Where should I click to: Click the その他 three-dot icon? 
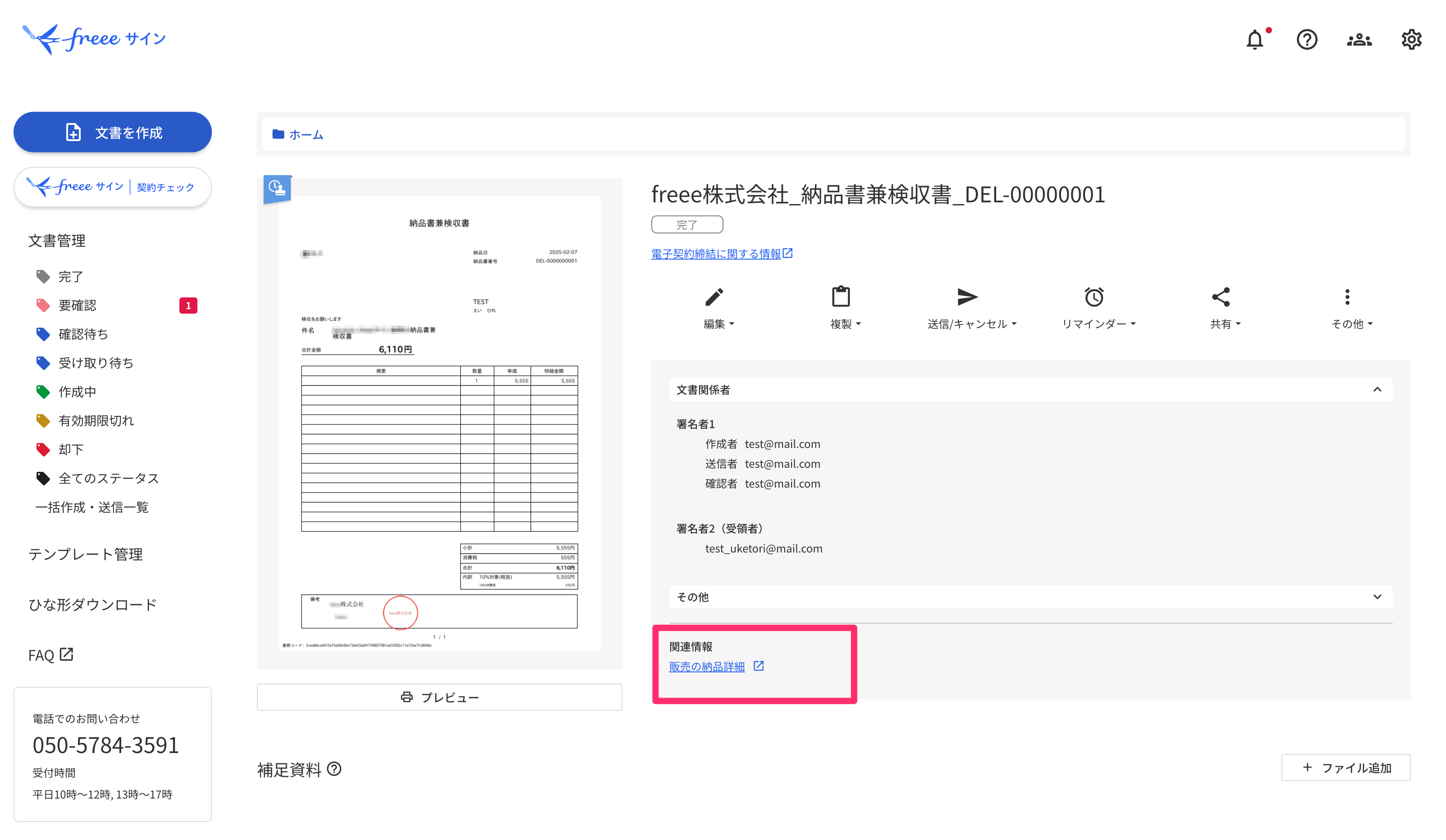[1347, 297]
